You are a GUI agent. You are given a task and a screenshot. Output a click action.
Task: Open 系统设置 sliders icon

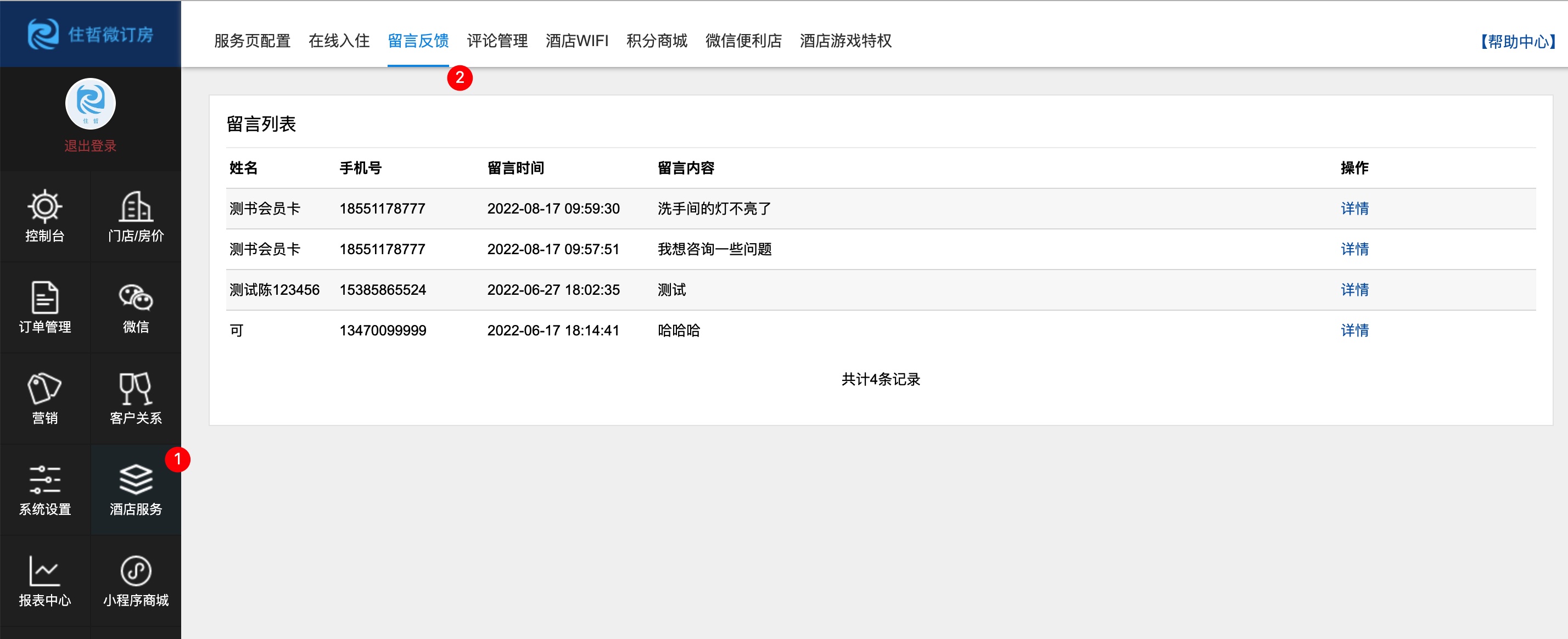[x=44, y=481]
